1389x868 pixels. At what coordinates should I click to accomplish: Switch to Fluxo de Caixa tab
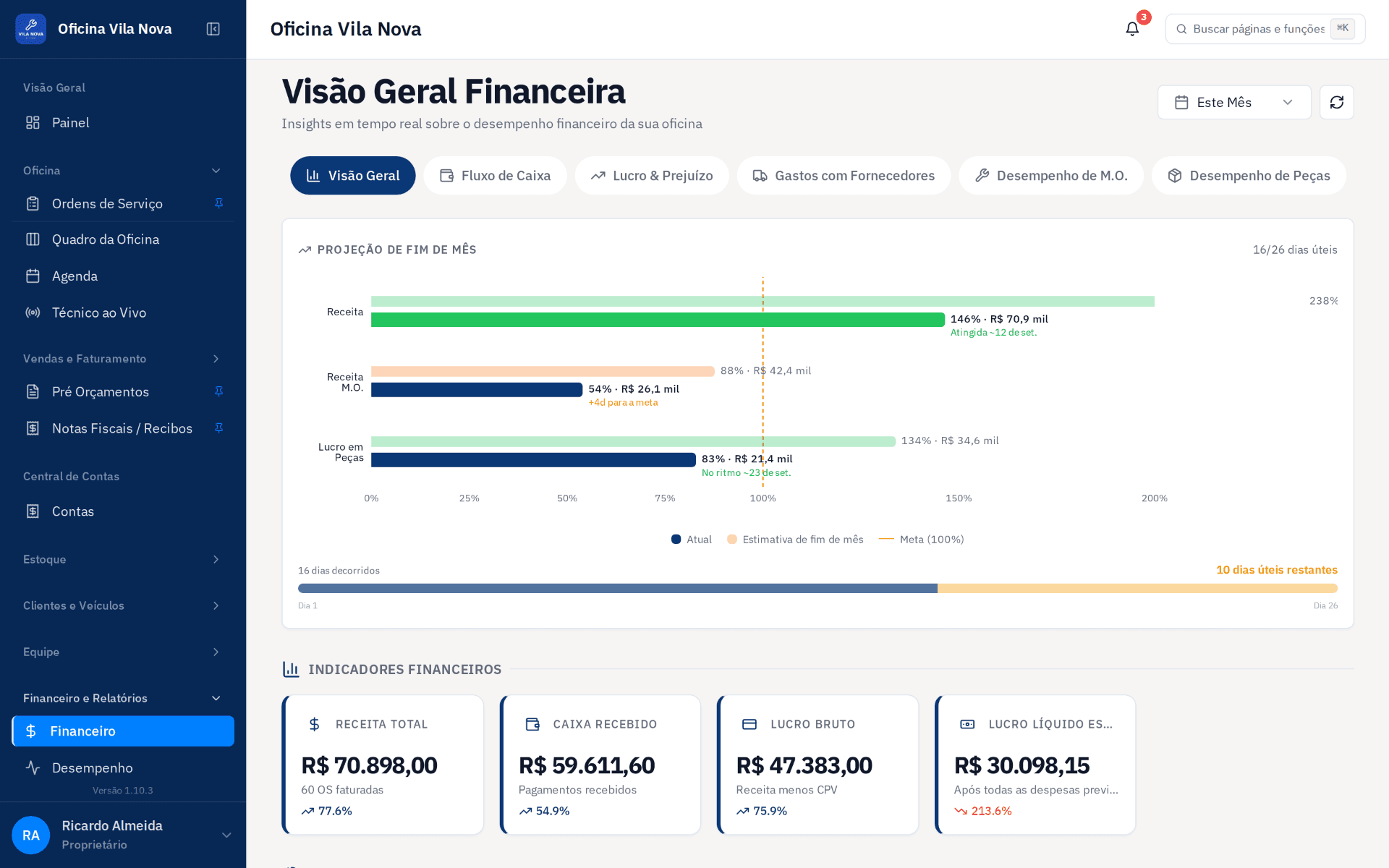(496, 176)
